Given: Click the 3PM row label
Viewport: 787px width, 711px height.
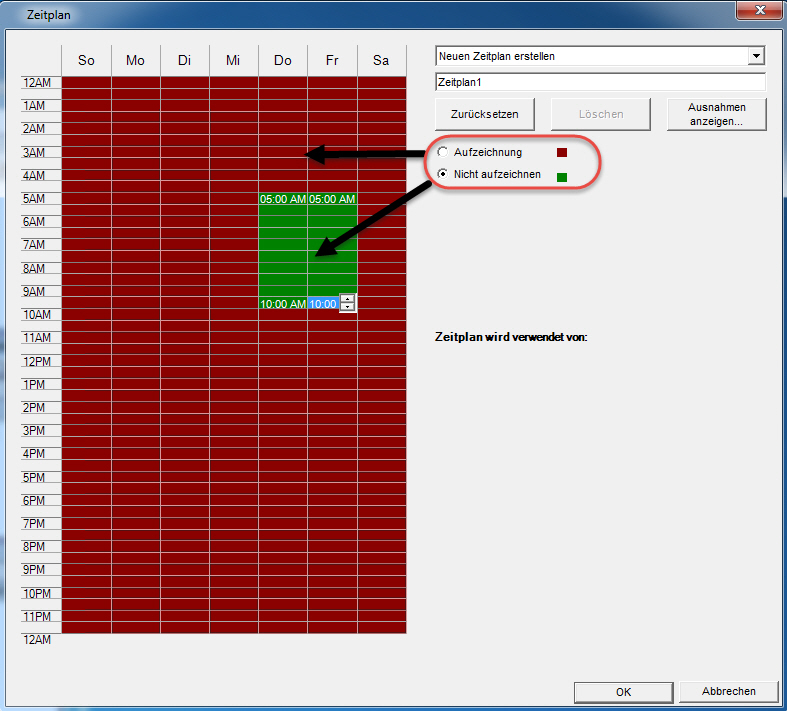Looking at the screenshot, I should pyautogui.click(x=34, y=431).
